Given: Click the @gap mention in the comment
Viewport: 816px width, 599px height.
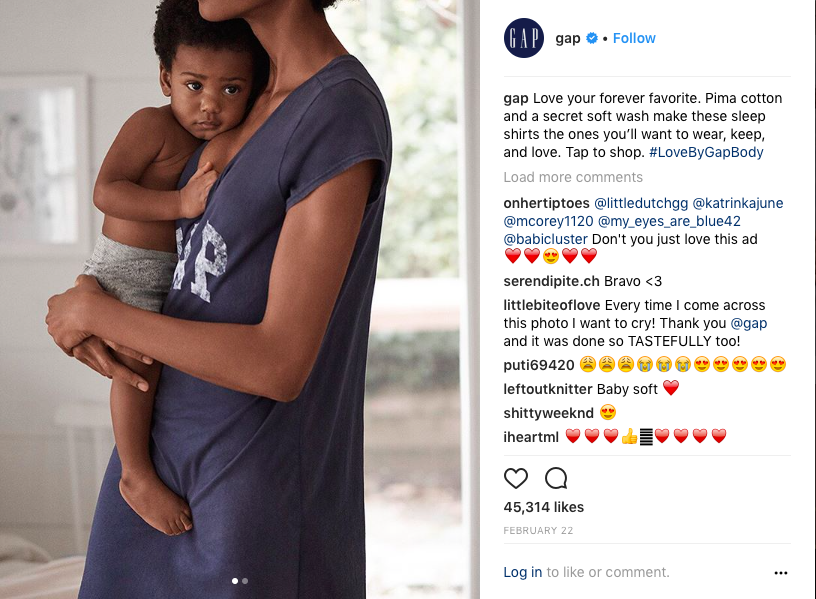Looking at the screenshot, I should pos(749,323).
